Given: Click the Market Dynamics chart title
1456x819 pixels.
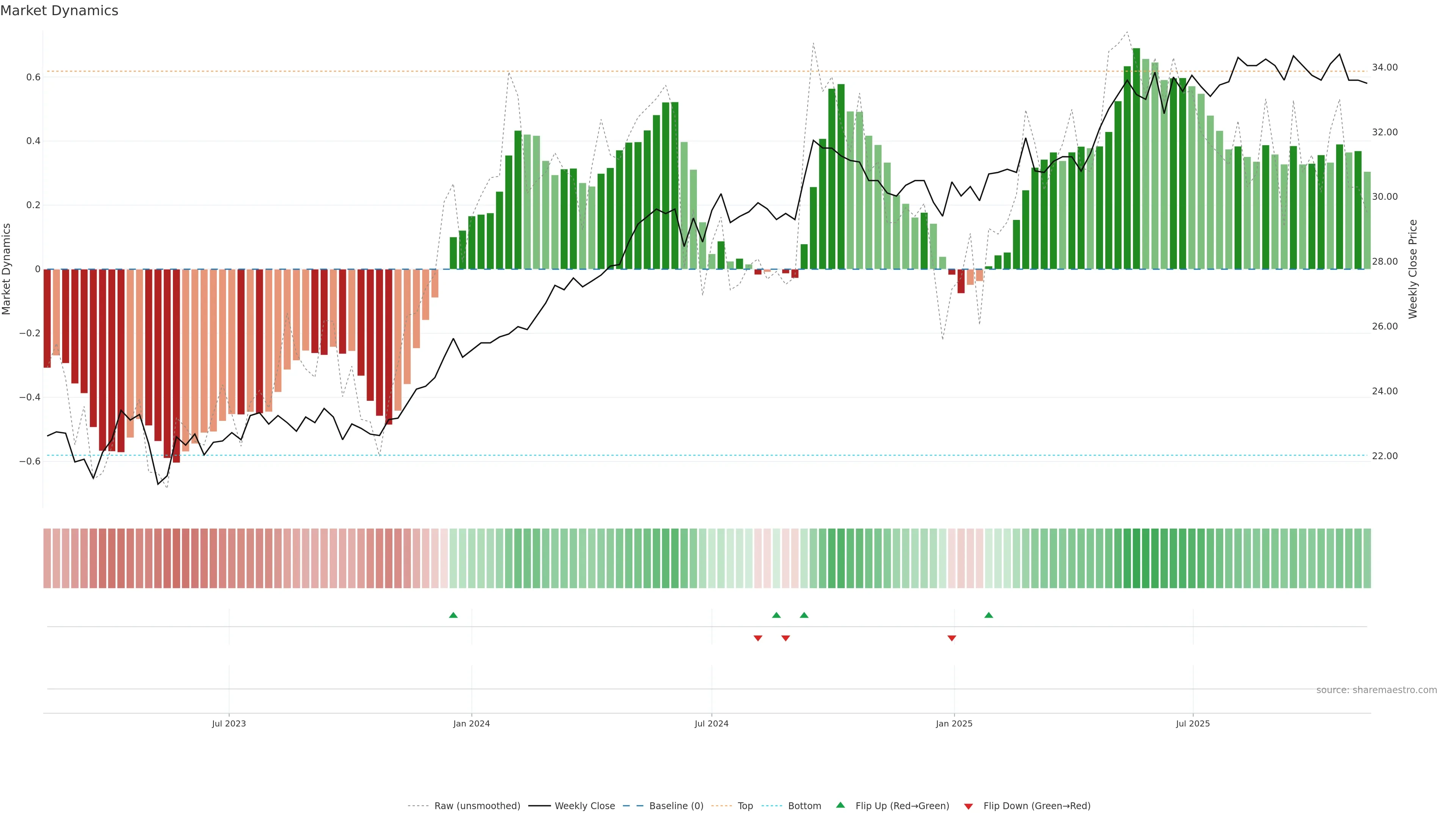Looking at the screenshot, I should (x=60, y=11).
